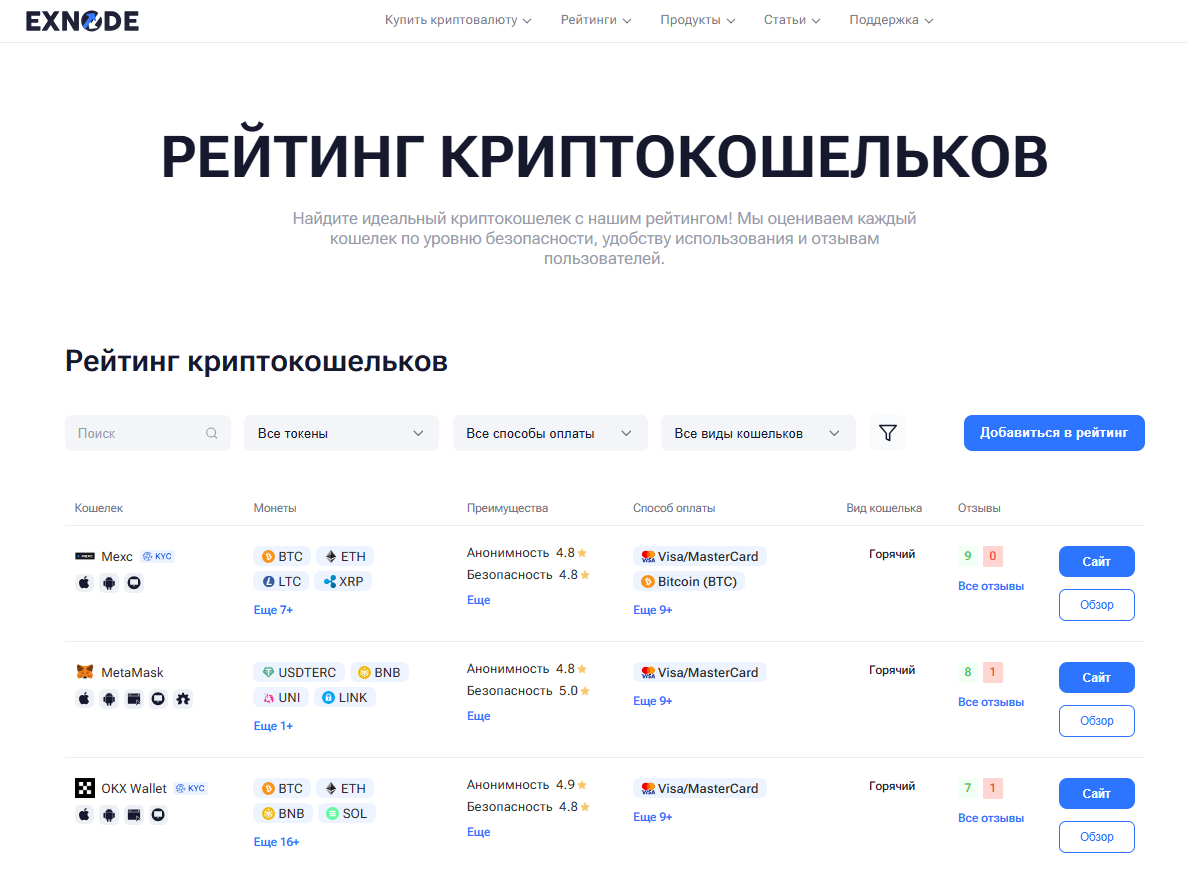Select the Android icon under MetaMask
This screenshot has height=870, width=1187.
(x=109, y=700)
